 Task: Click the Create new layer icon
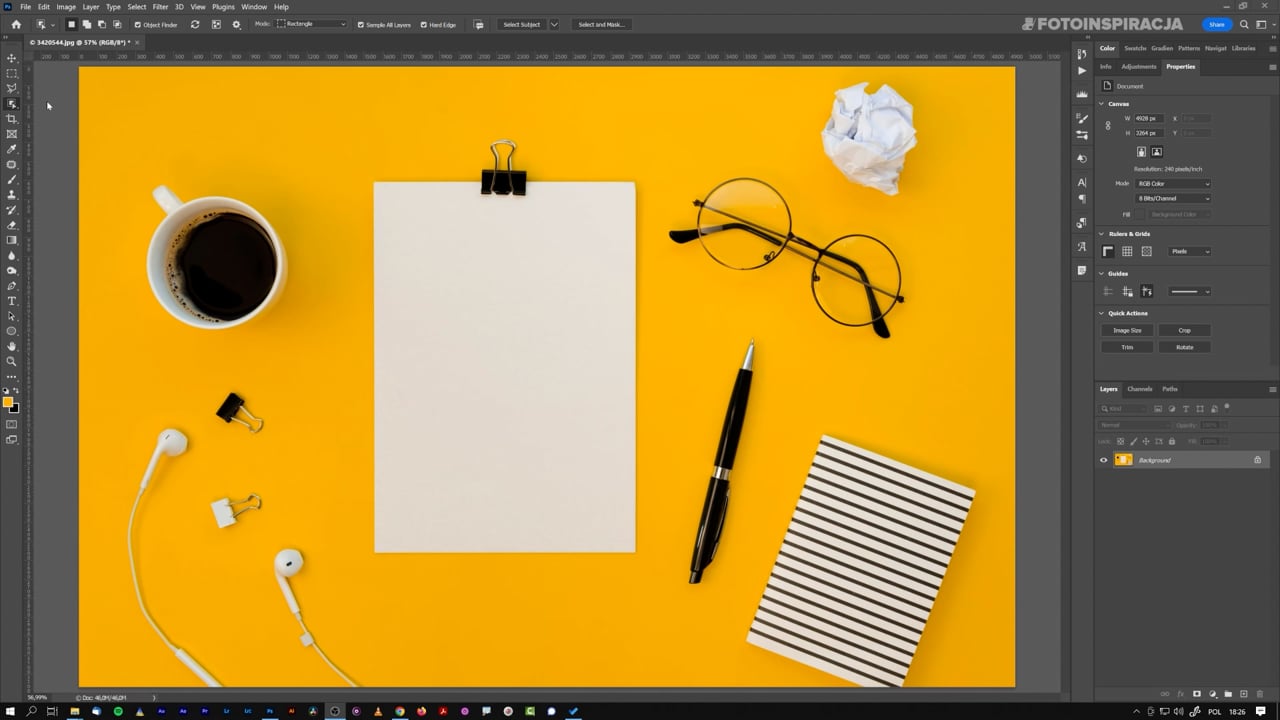1243,694
